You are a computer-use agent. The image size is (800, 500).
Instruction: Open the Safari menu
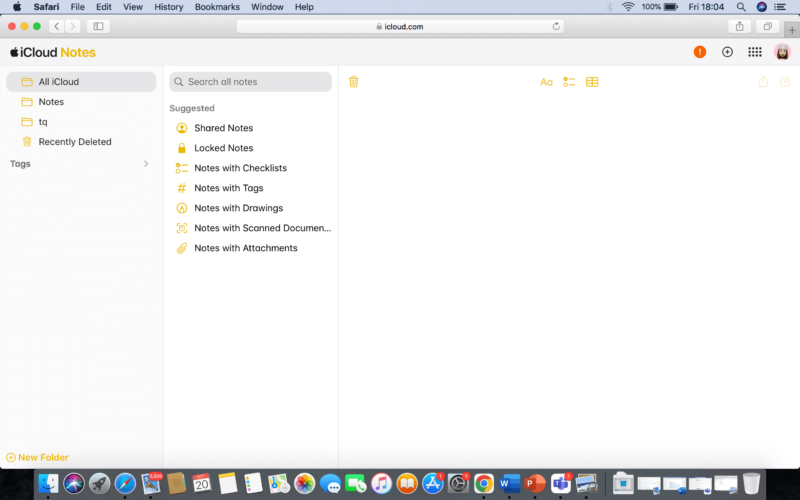click(x=46, y=7)
